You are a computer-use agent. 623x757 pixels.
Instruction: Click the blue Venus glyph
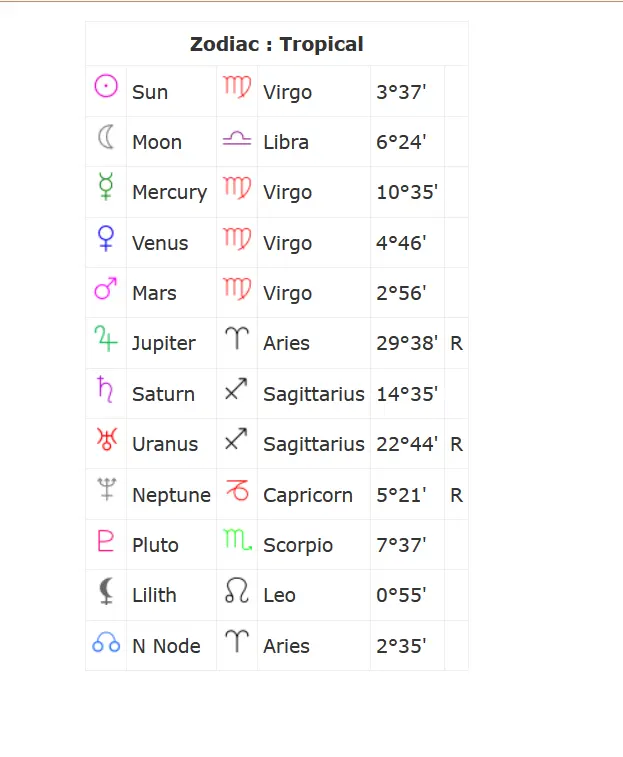[106, 238]
